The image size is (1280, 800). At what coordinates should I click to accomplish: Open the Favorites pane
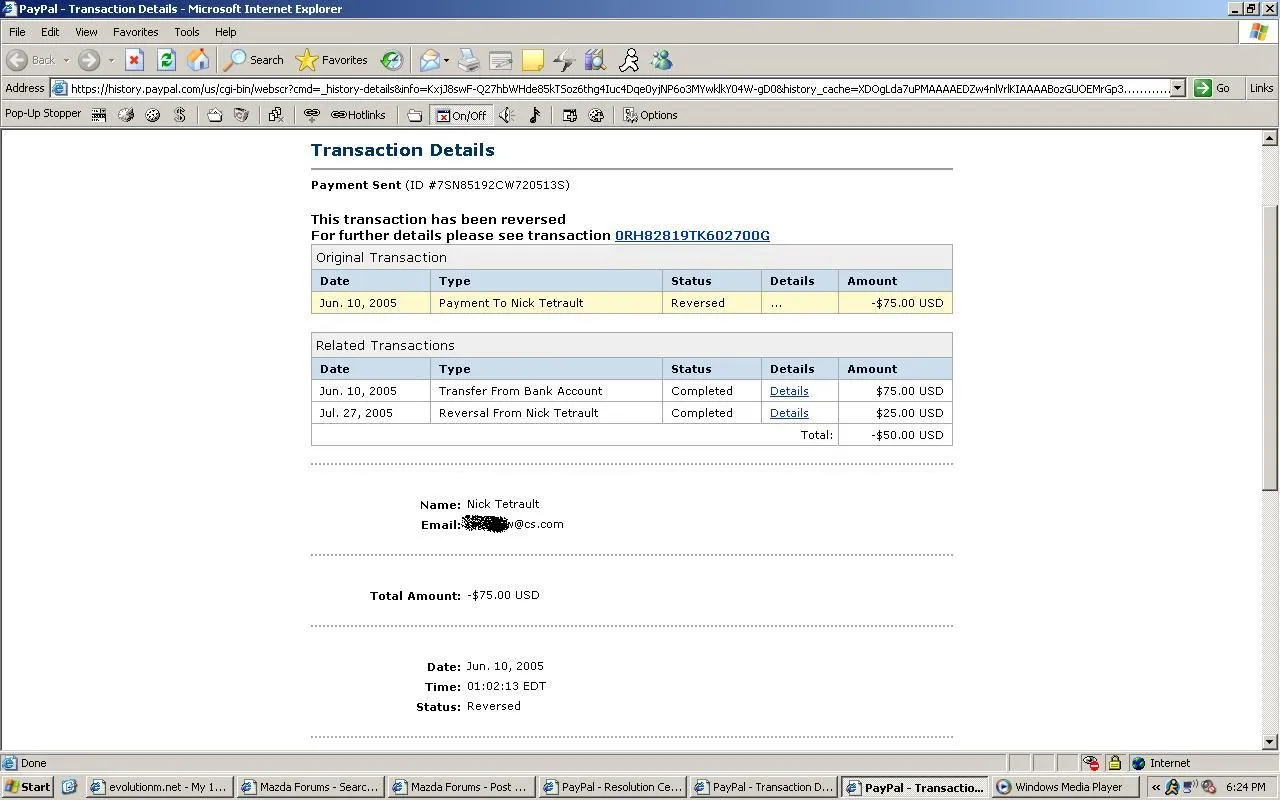(x=332, y=60)
